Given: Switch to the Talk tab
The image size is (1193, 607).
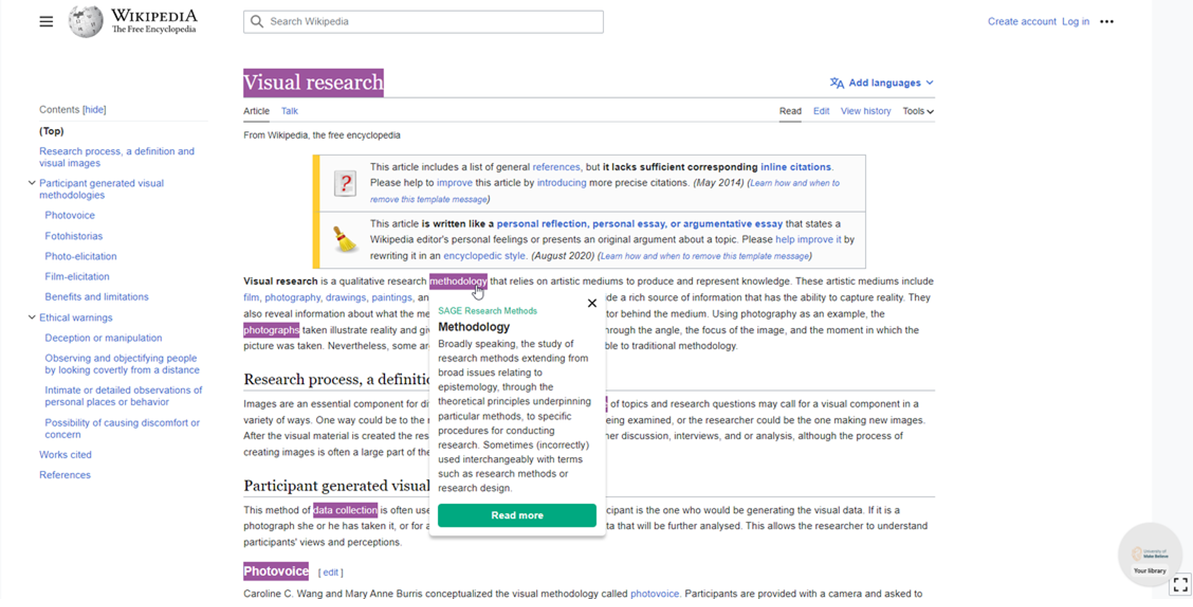Looking at the screenshot, I should pos(289,111).
